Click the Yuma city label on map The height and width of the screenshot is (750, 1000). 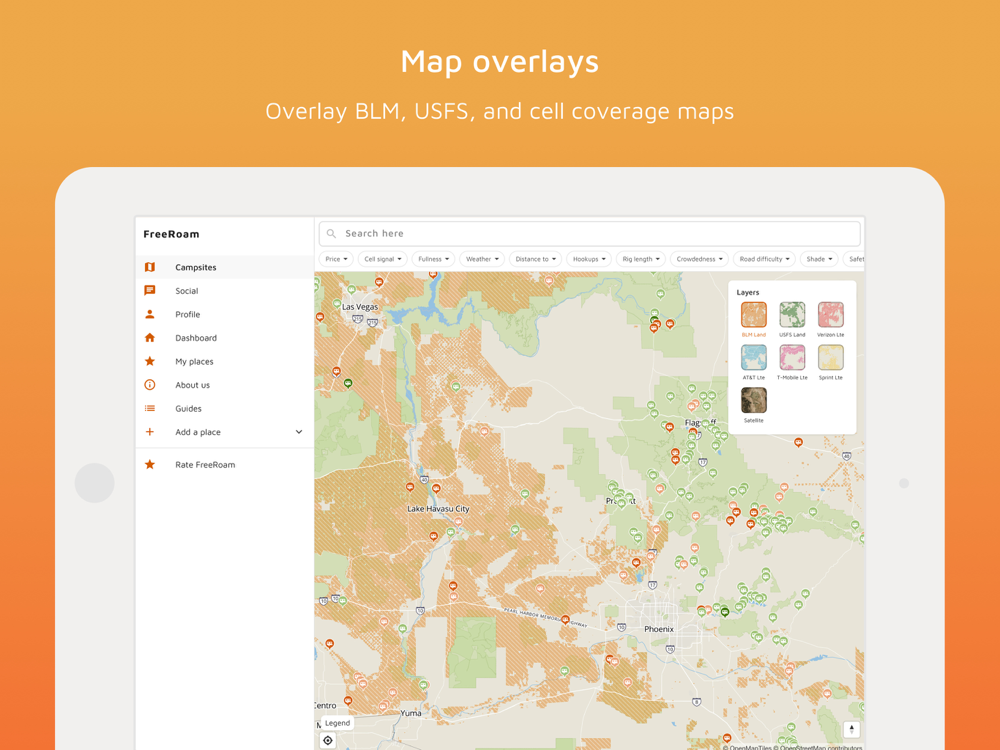pos(411,713)
